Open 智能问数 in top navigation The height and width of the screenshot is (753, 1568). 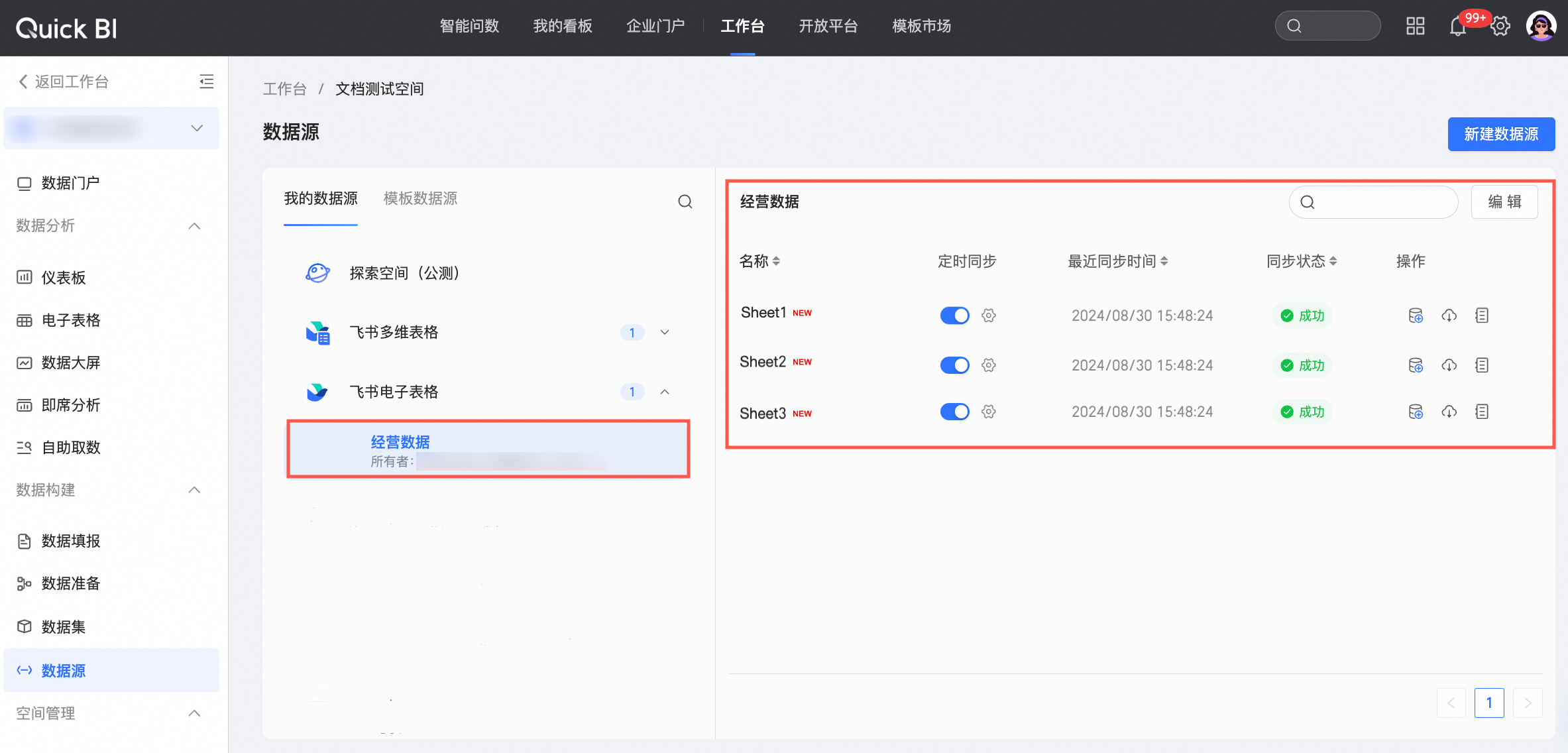469,27
